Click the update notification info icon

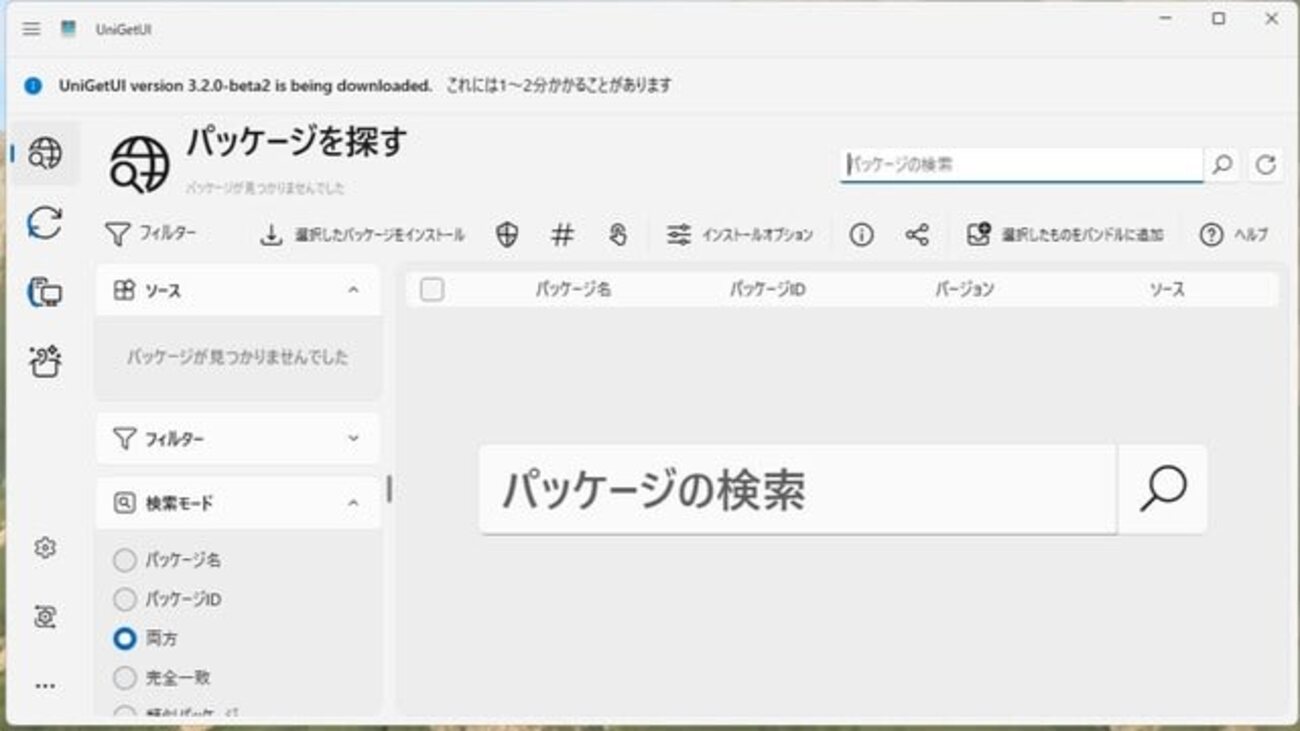(33, 86)
